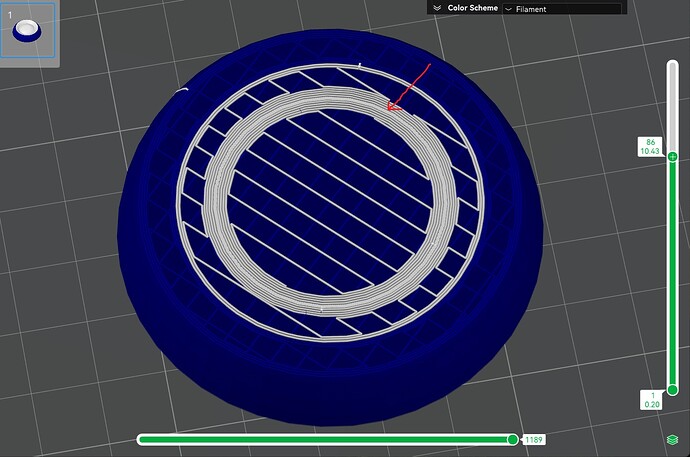The height and width of the screenshot is (457, 690).
Task: Open the Filament color scheme dropdown
Action: [562, 9]
